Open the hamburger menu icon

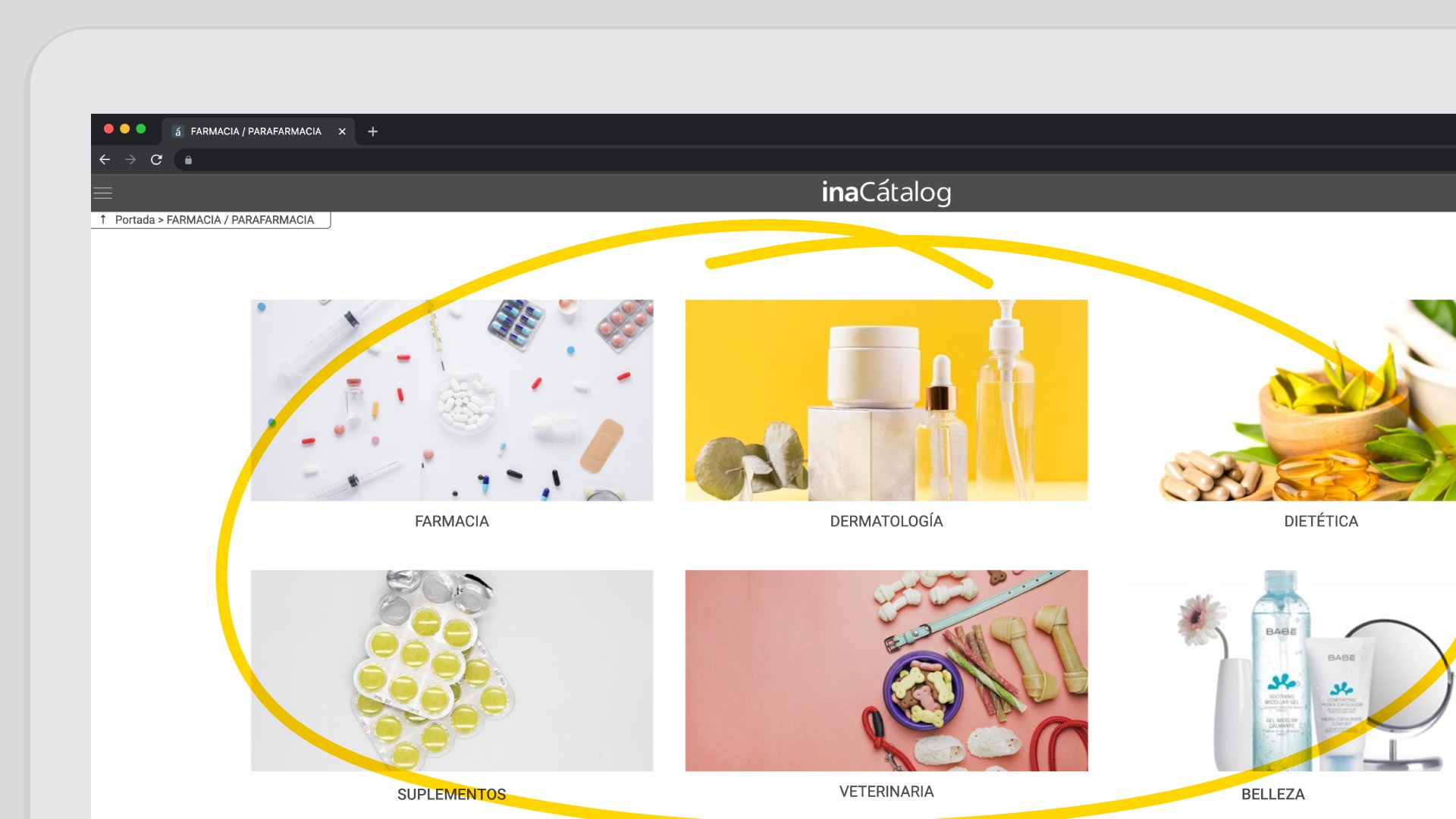pos(102,193)
